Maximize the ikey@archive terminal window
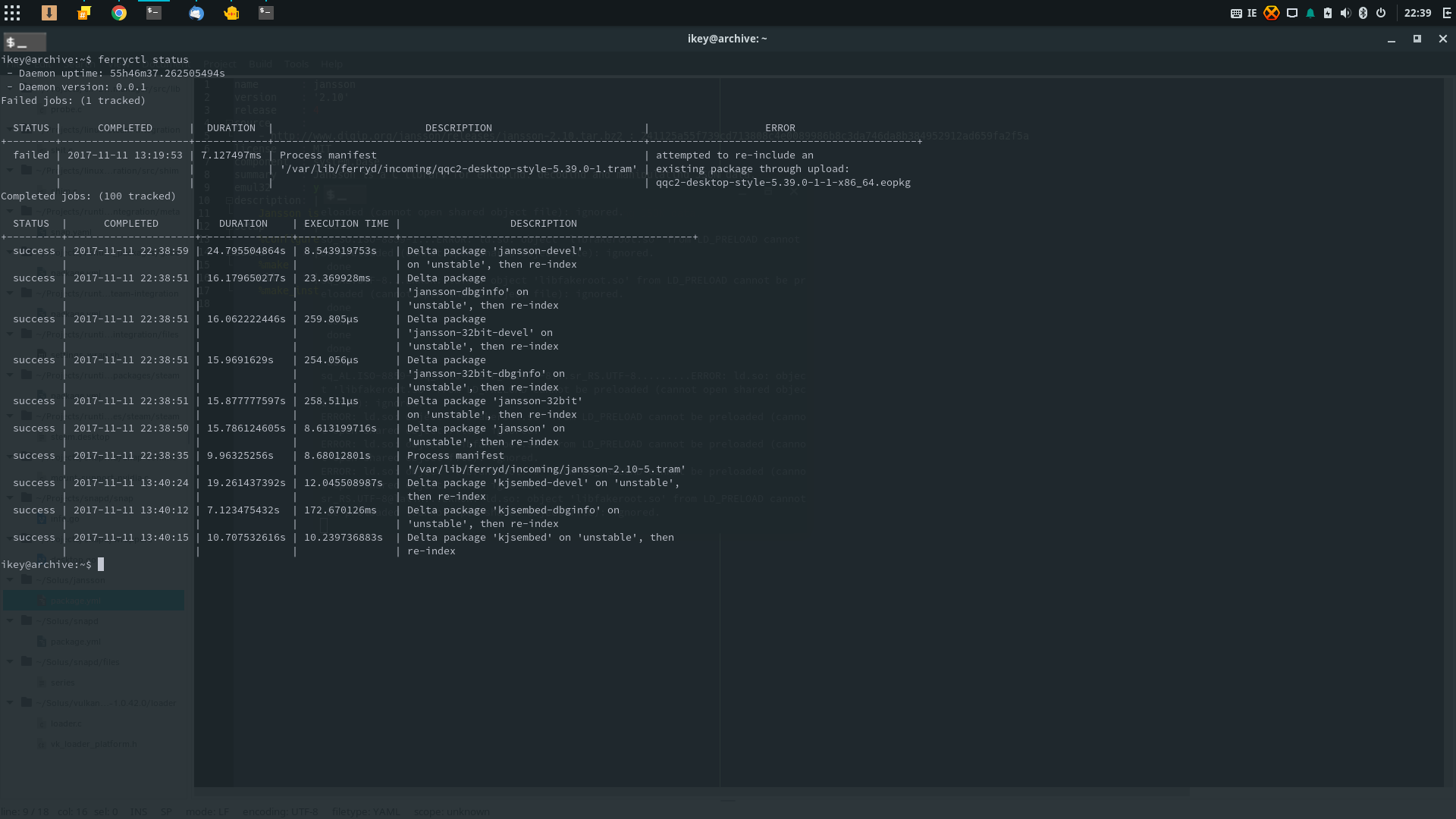The width and height of the screenshot is (1456, 819). click(x=1417, y=39)
